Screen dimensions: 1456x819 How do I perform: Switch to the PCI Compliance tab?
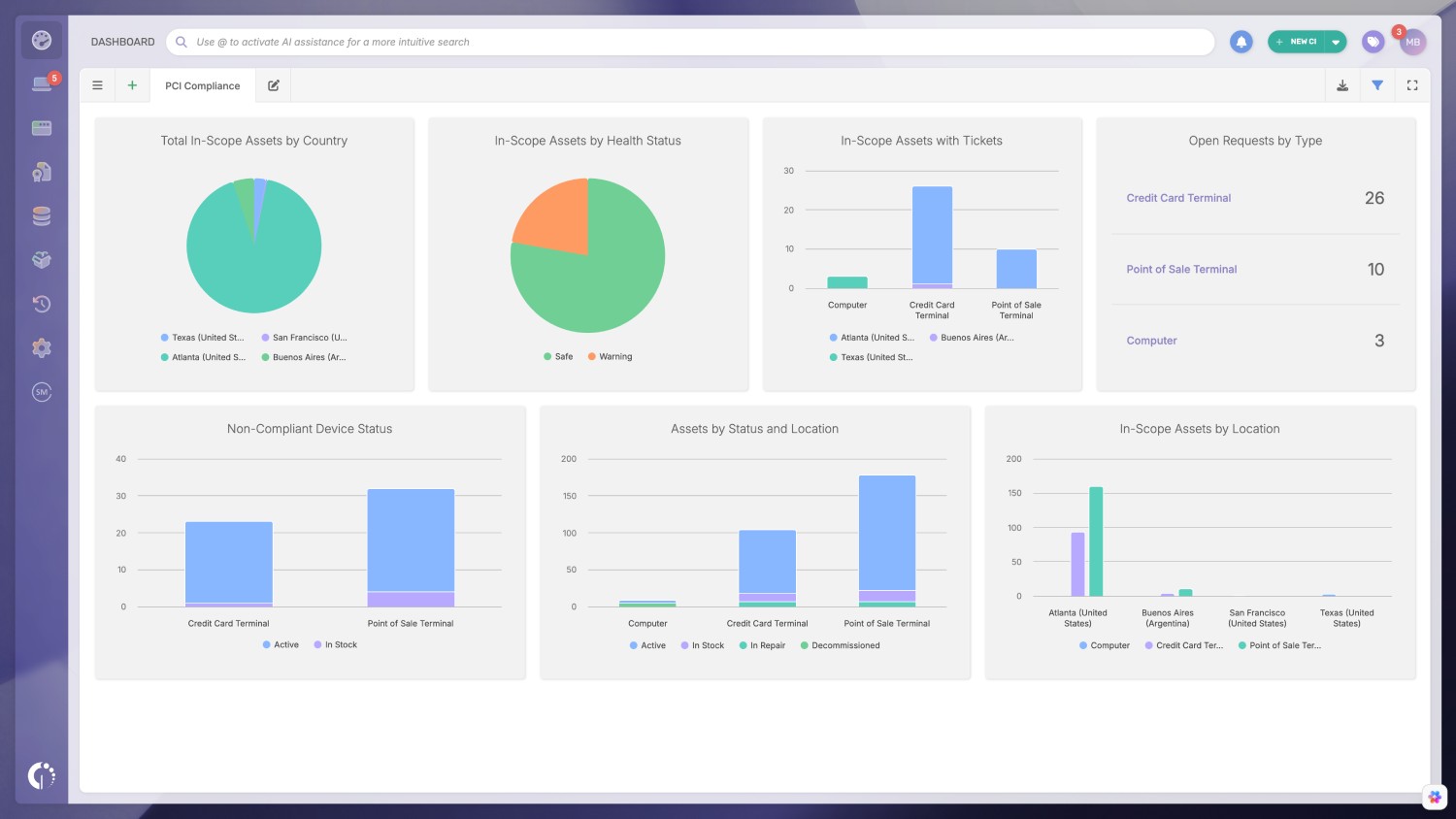[x=202, y=85]
